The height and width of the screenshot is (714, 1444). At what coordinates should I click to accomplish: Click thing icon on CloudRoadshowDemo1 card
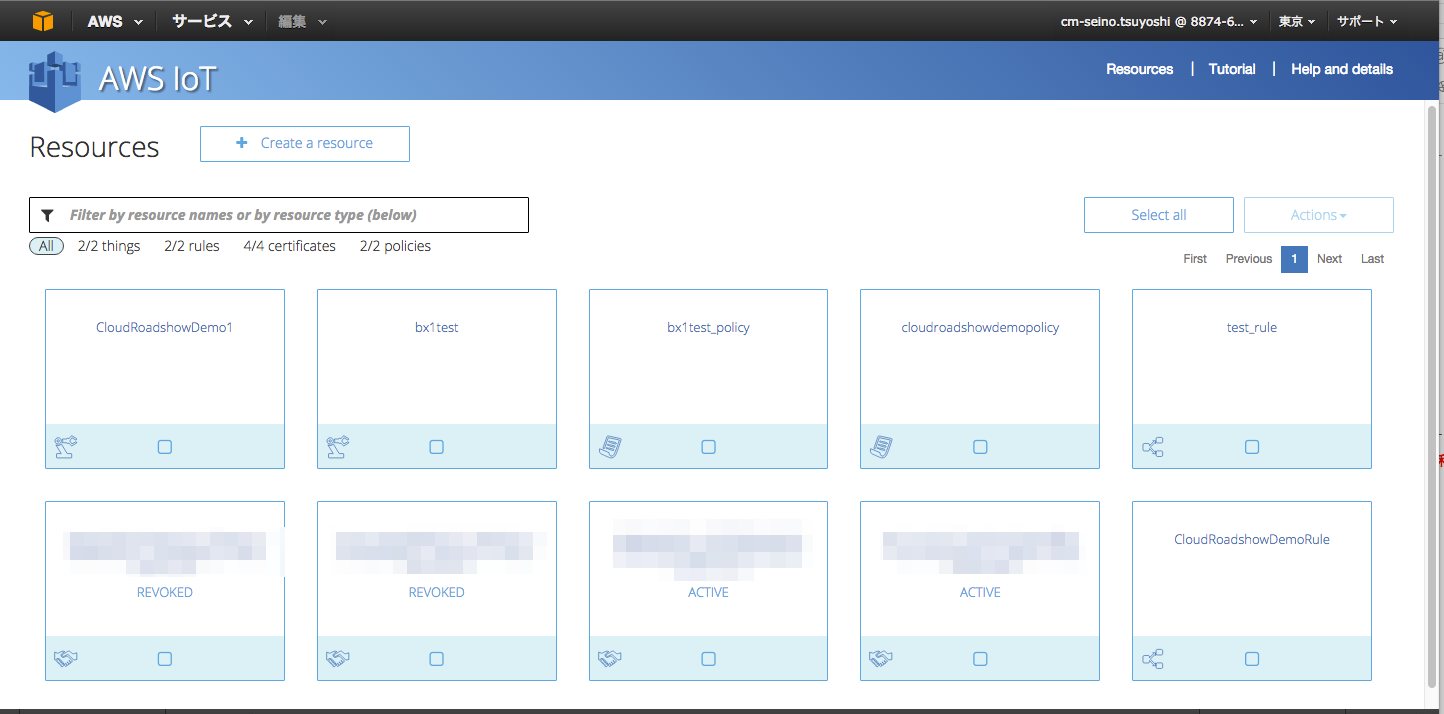pyautogui.click(x=66, y=447)
